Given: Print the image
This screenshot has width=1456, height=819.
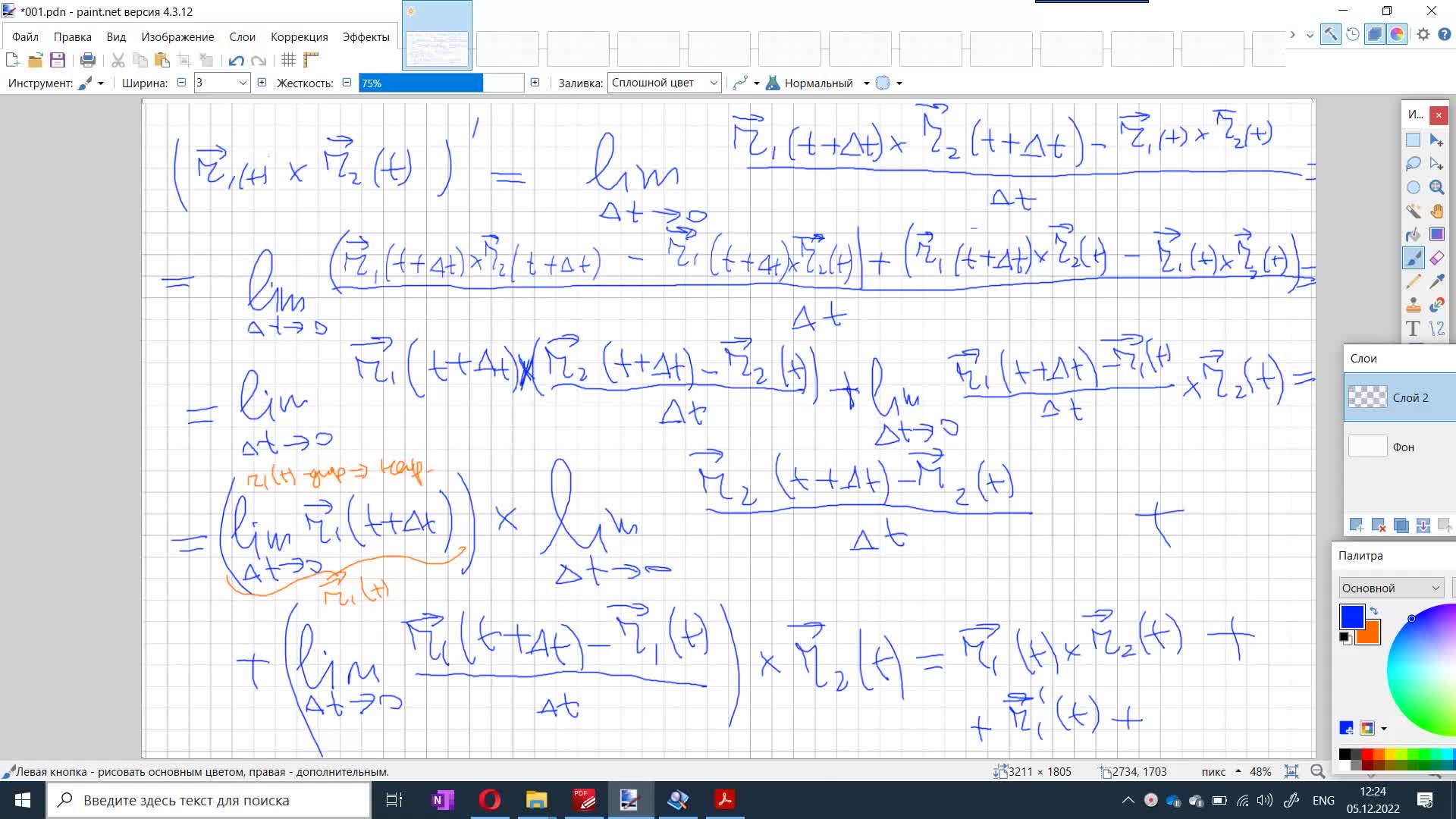Looking at the screenshot, I should coord(88,60).
